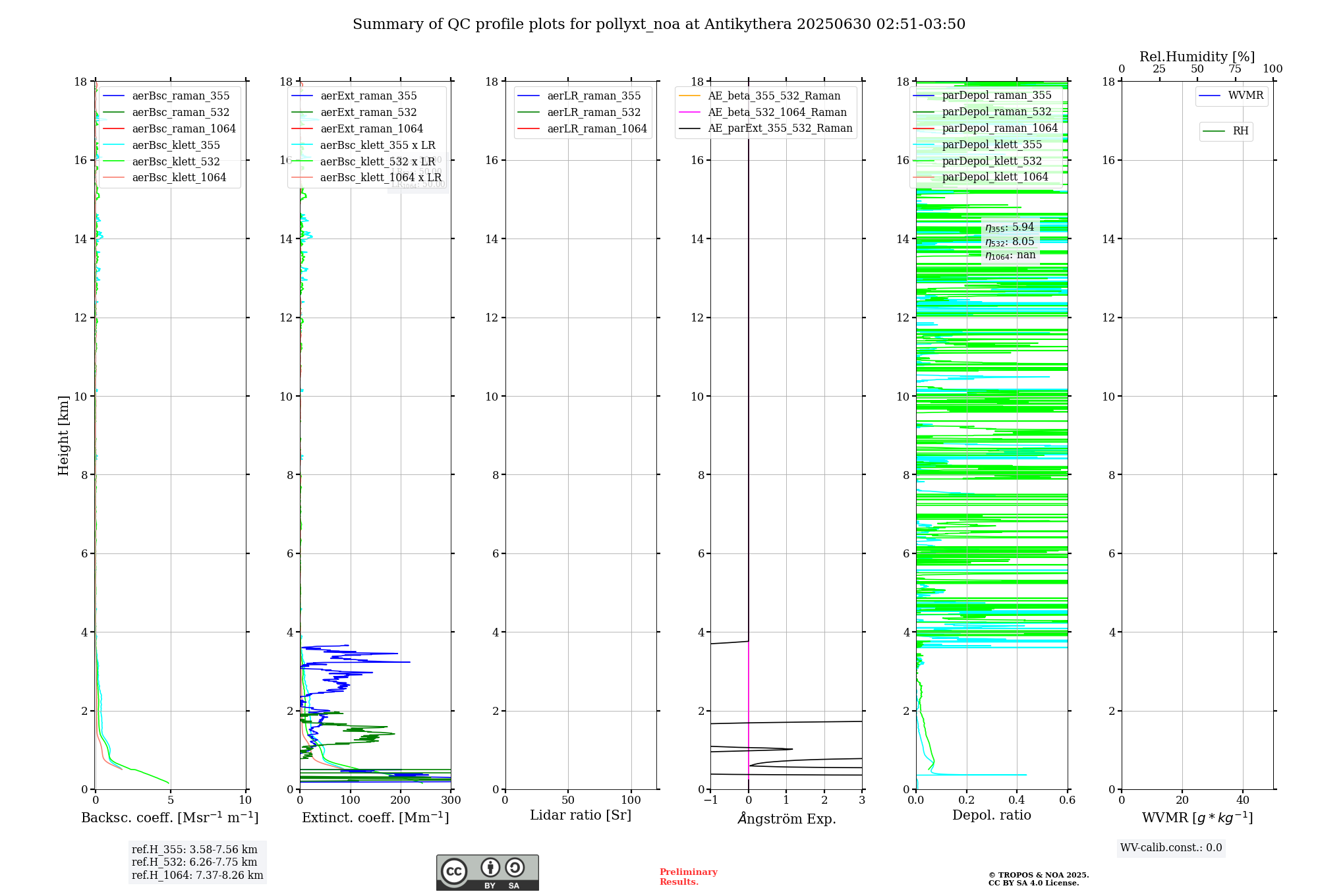Click the 'η355: 5.94' depolarization annotation
The image size is (1318, 896).
[1010, 227]
